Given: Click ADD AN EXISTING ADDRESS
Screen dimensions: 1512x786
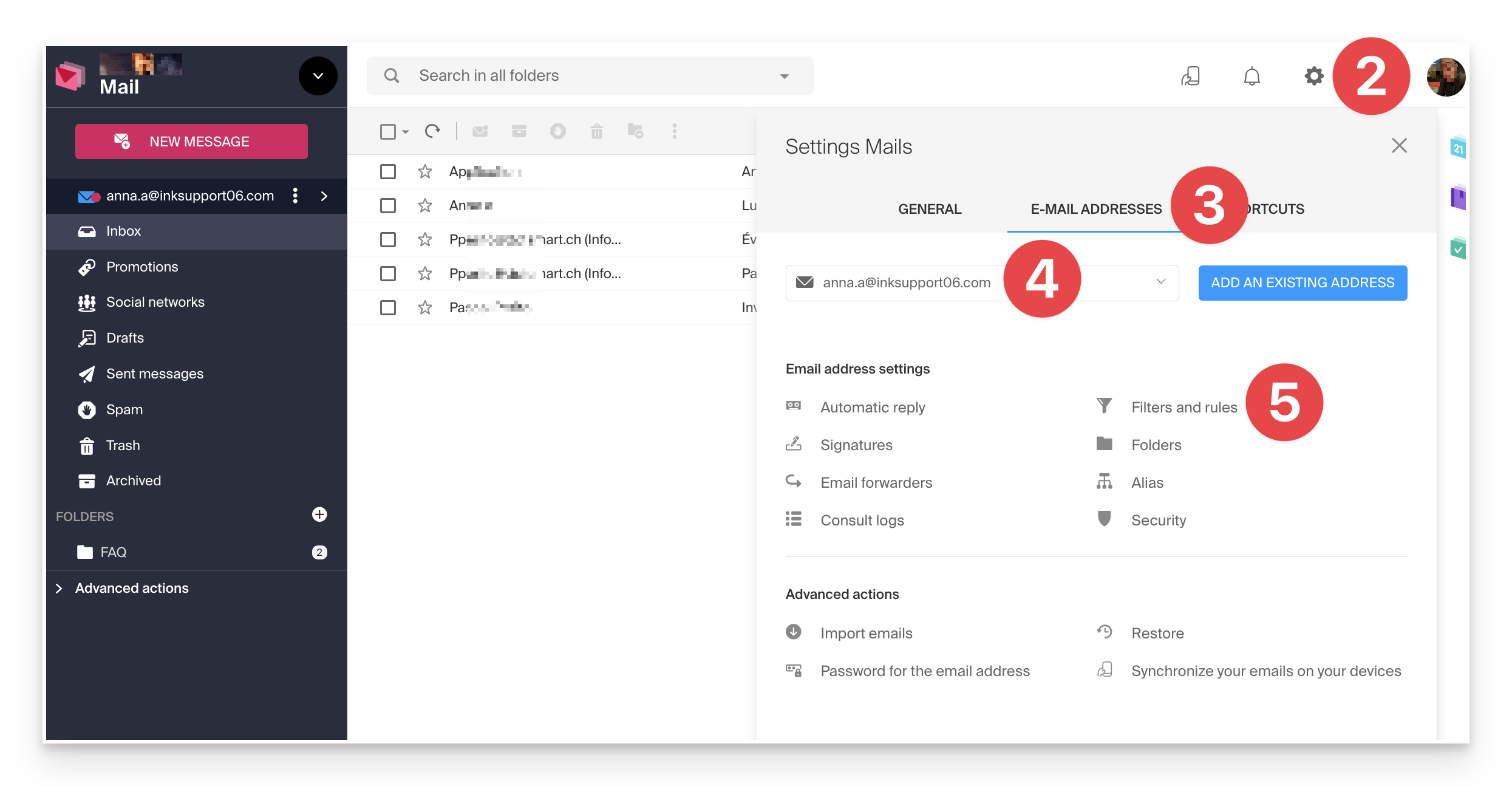Looking at the screenshot, I should tap(1302, 282).
